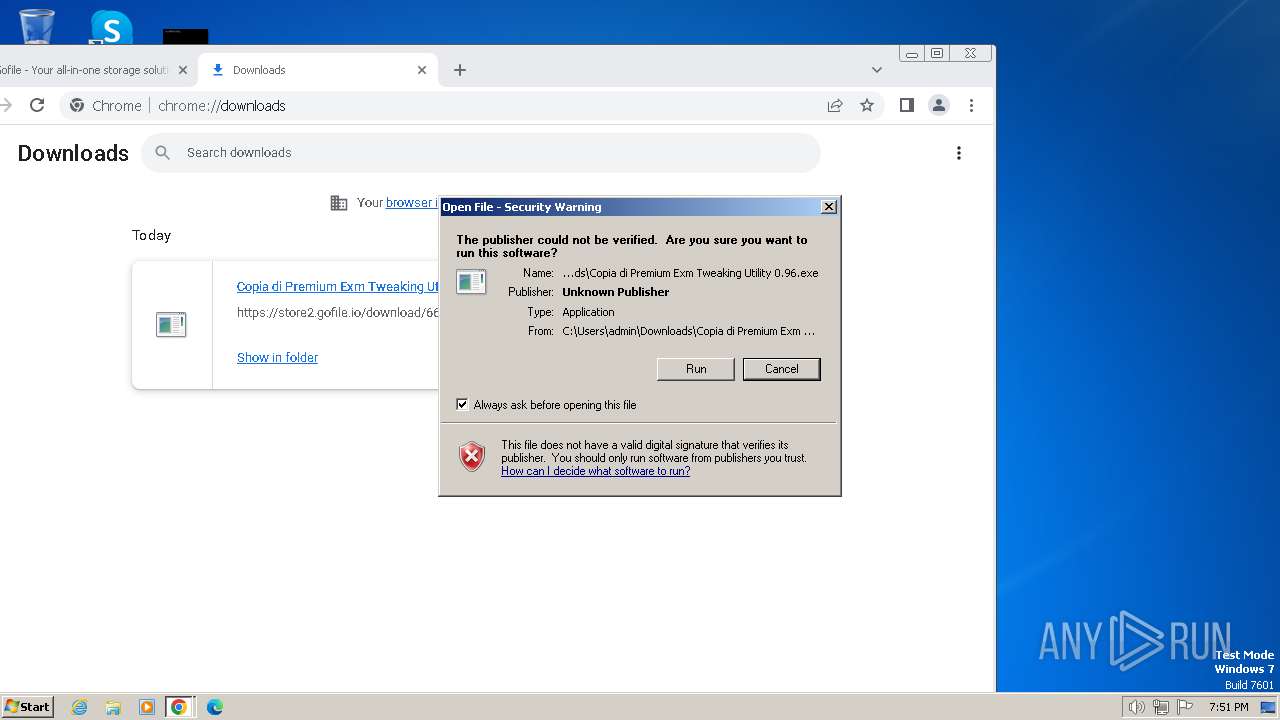Open the Skype desktop icon

110,27
